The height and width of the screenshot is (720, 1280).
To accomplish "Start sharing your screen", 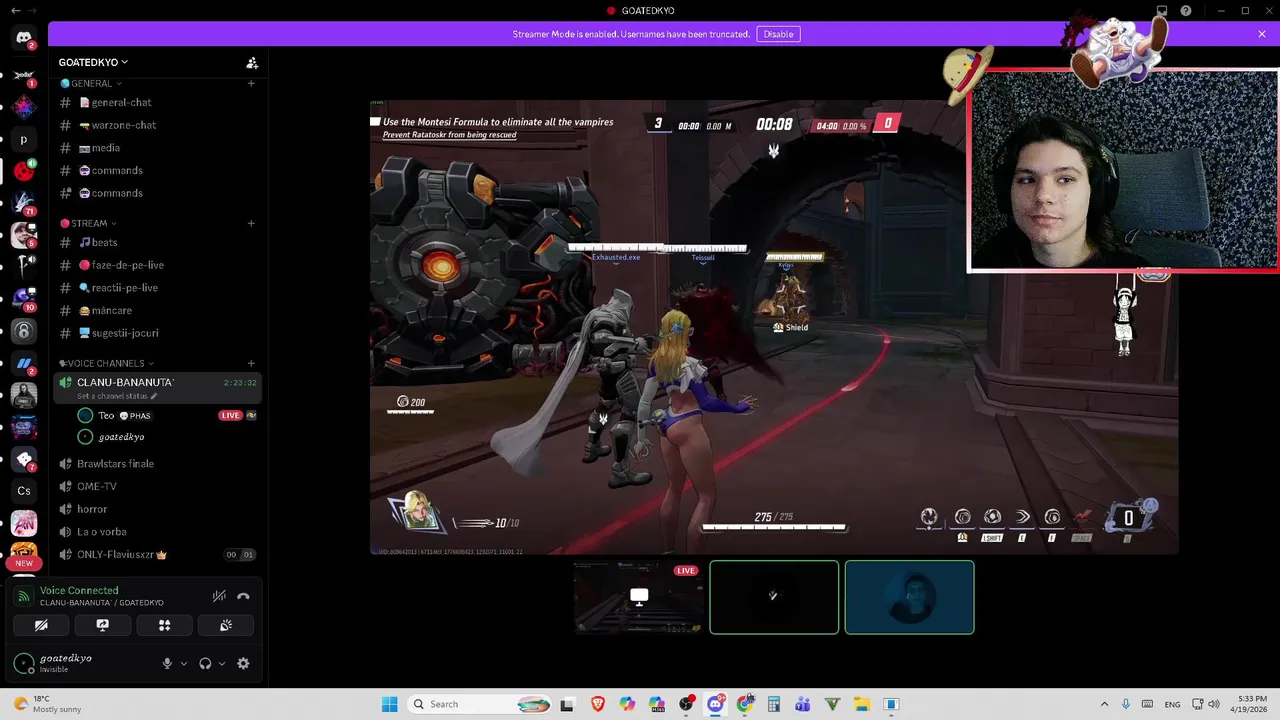I will (x=102, y=625).
